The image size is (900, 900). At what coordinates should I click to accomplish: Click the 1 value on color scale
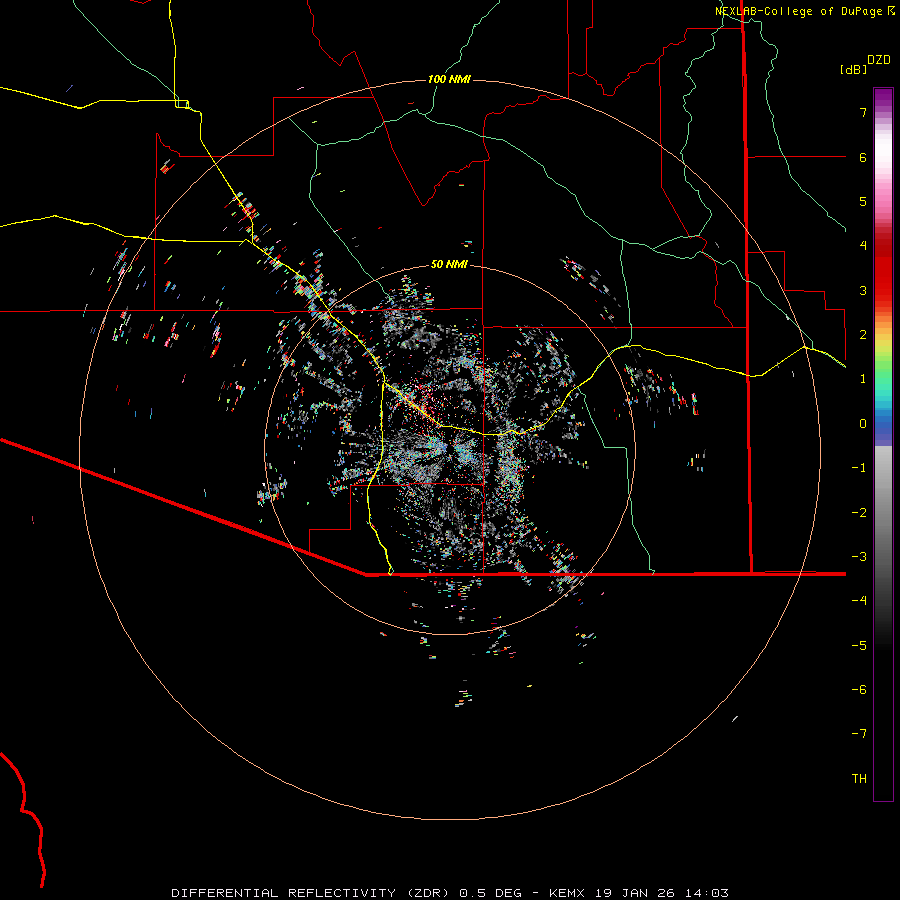(863, 379)
